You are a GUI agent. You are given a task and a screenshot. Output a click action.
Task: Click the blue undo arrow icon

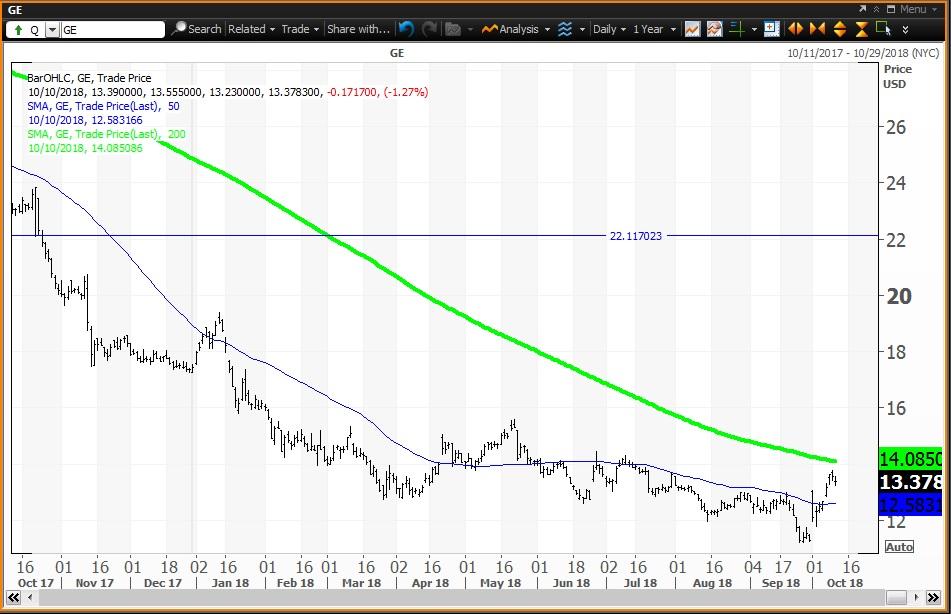click(406, 29)
